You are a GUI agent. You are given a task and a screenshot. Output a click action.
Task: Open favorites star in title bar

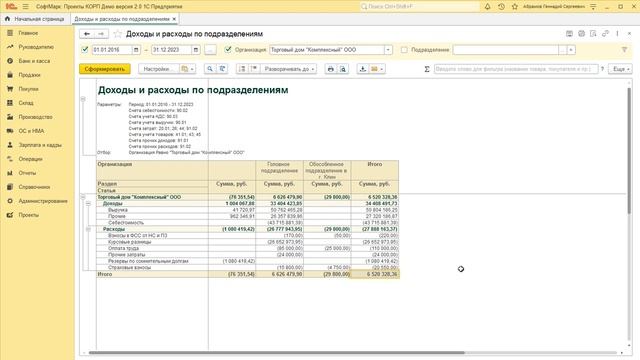point(515,7)
